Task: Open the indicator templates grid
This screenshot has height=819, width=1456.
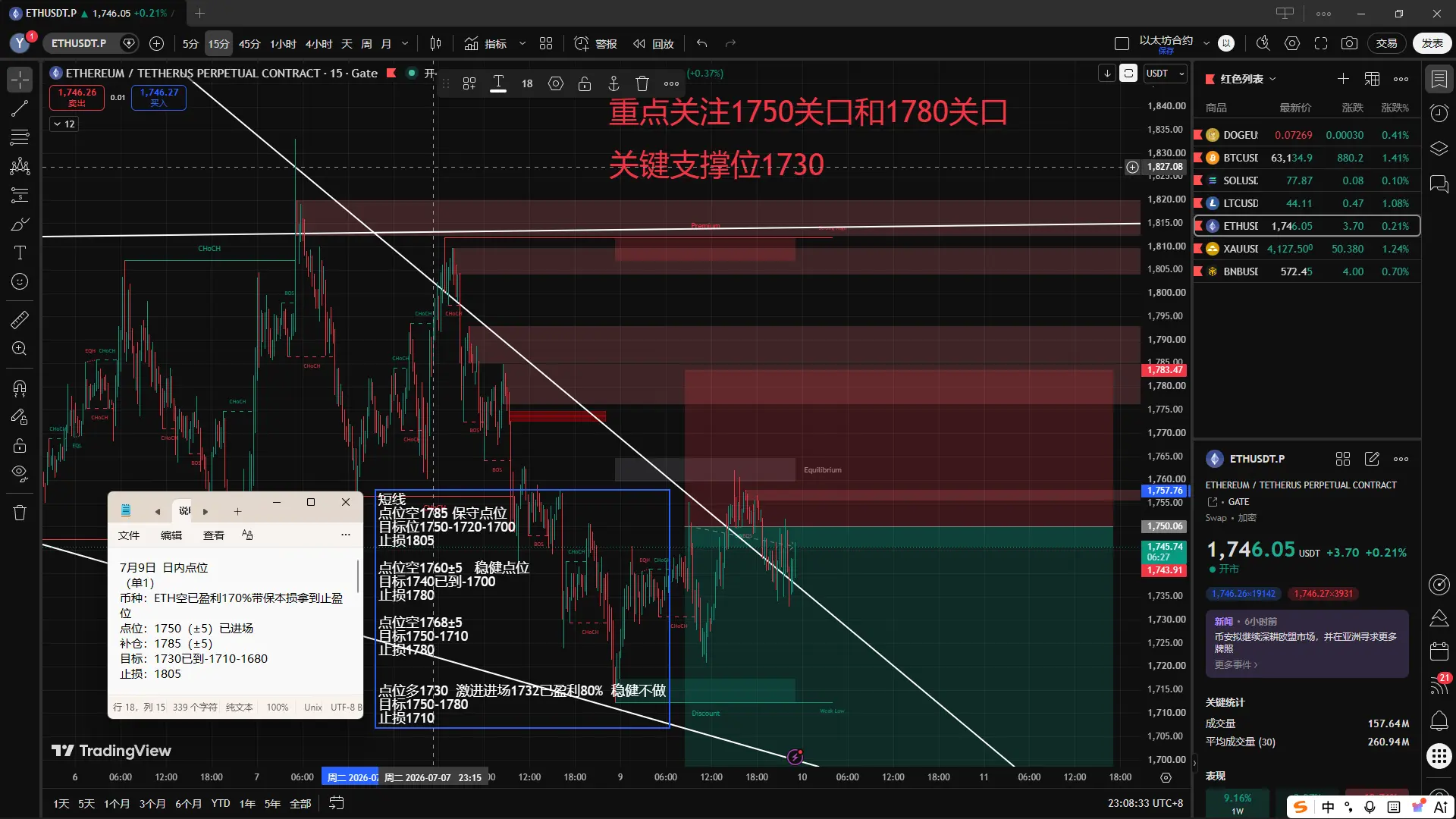Action: tap(546, 43)
